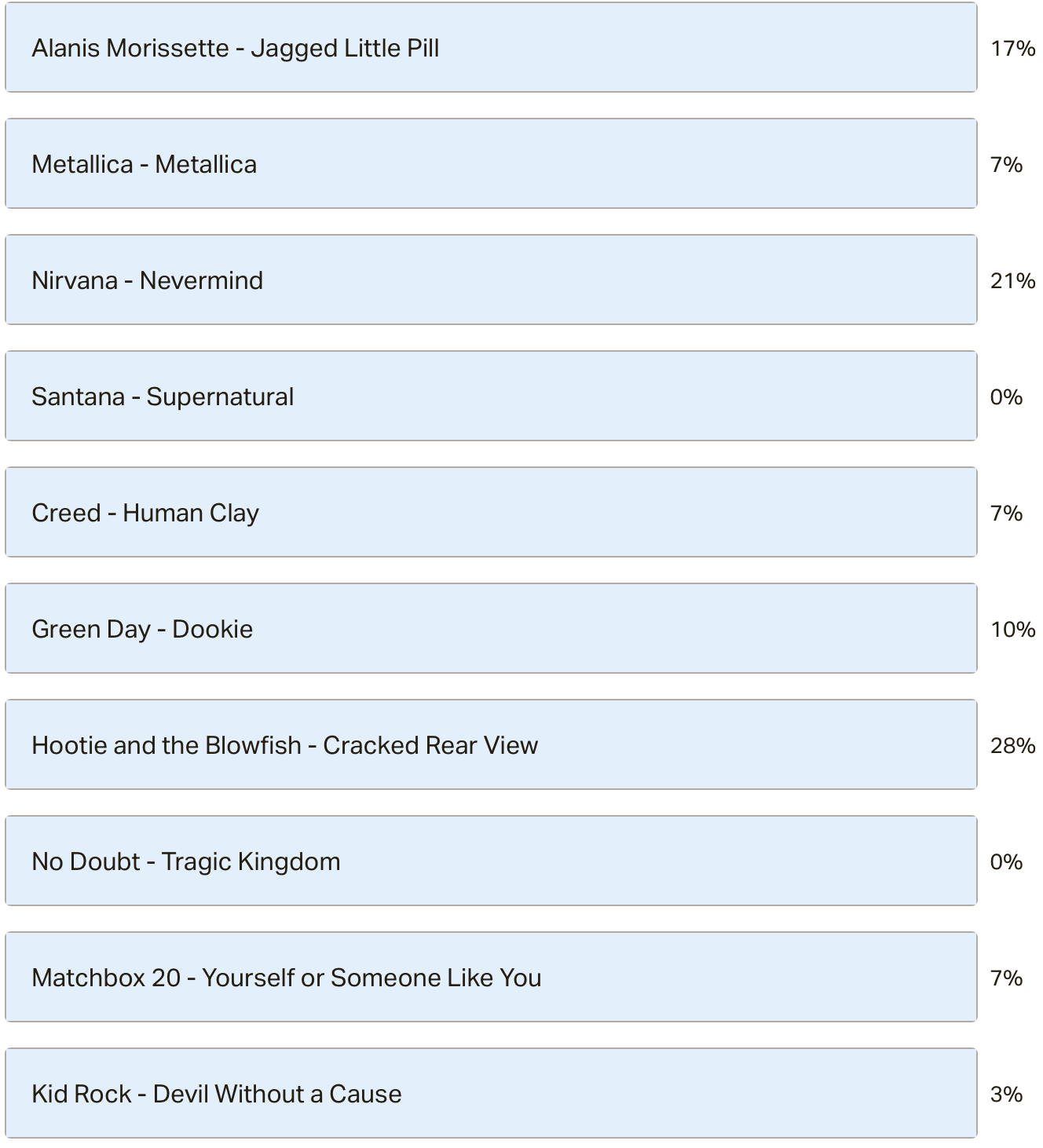Select Green Day - Dookie poll option
Image resolution: width=1043 pixels, height=1148 pixels.
(491, 629)
